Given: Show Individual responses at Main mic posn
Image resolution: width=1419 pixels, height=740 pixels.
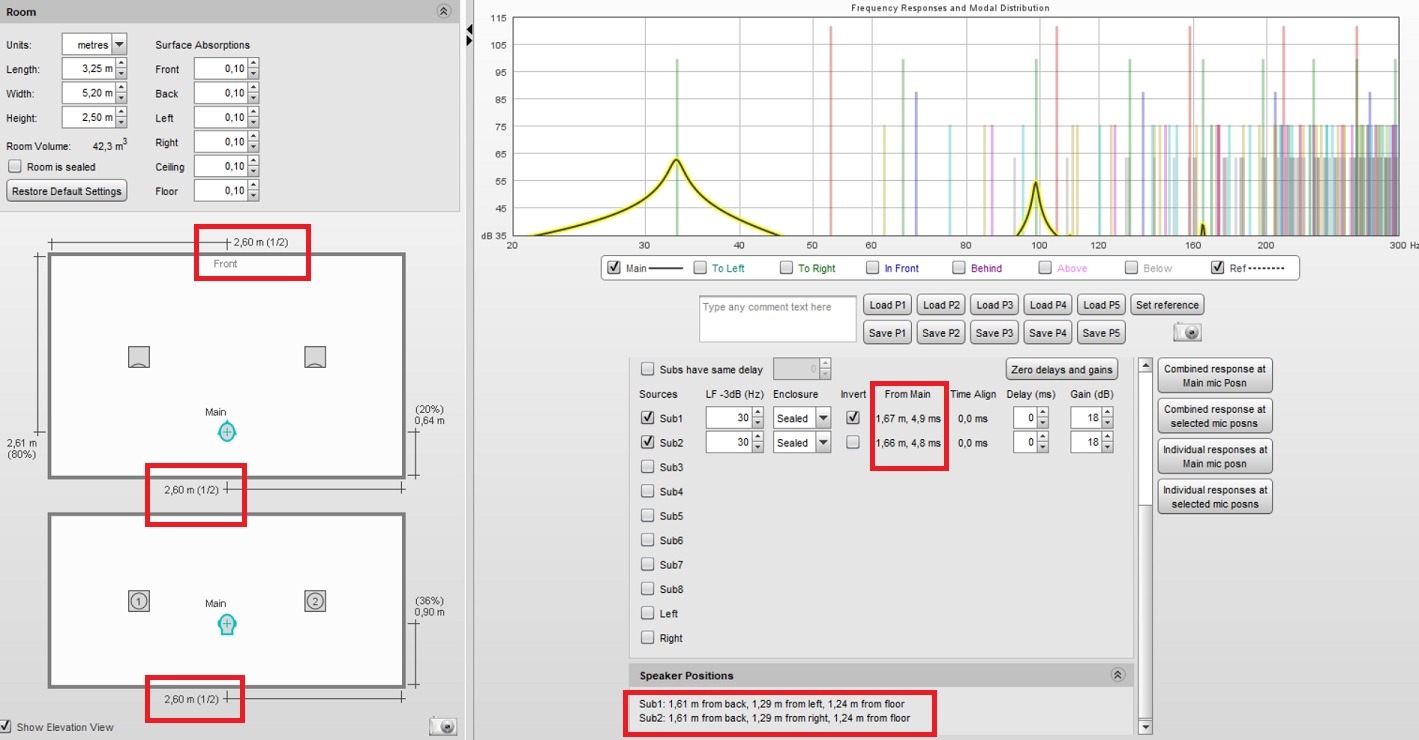Looking at the screenshot, I should point(1215,457).
